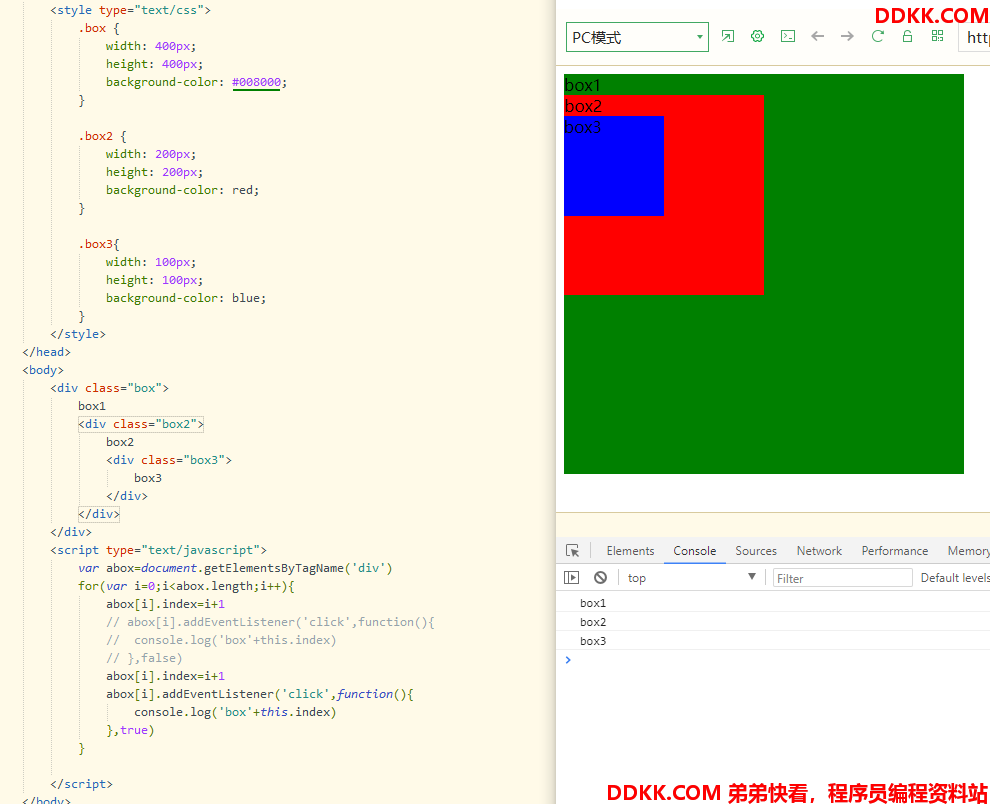Click the 'true' capture argument in the code

click(x=134, y=730)
